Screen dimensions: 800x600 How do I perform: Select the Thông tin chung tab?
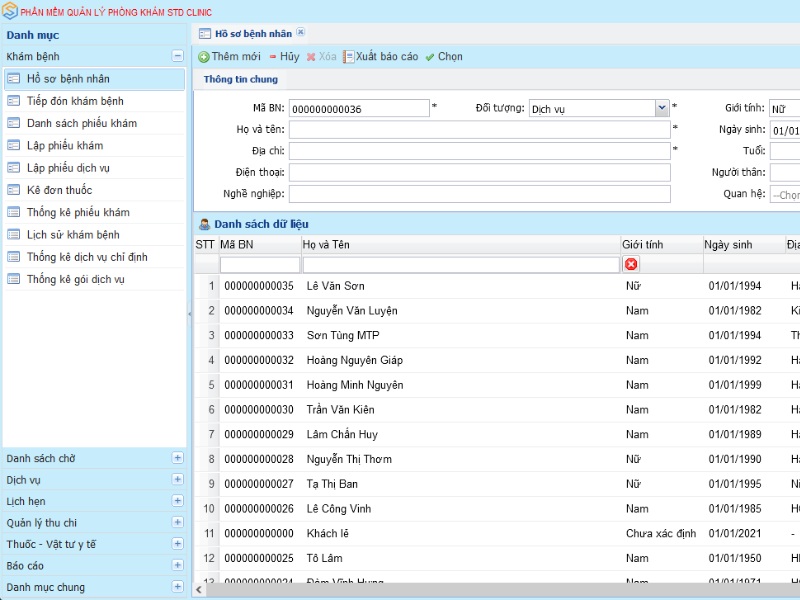(x=241, y=79)
